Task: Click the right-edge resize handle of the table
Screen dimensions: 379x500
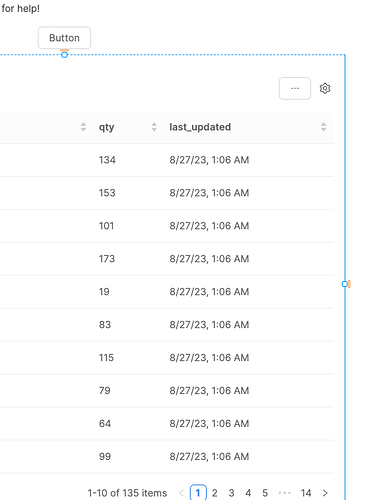Action: coord(345,284)
